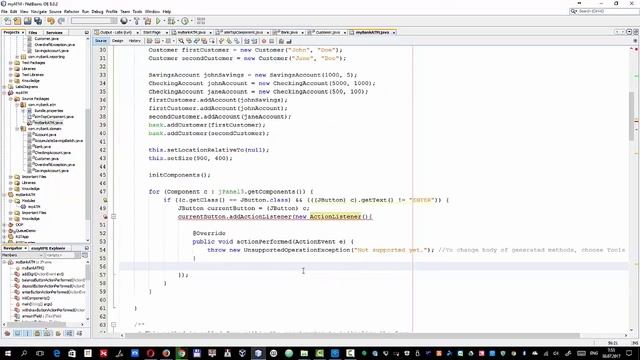The width and height of the screenshot is (640, 360).
Task: Click the New File toolbar icon
Action: coord(7,21)
